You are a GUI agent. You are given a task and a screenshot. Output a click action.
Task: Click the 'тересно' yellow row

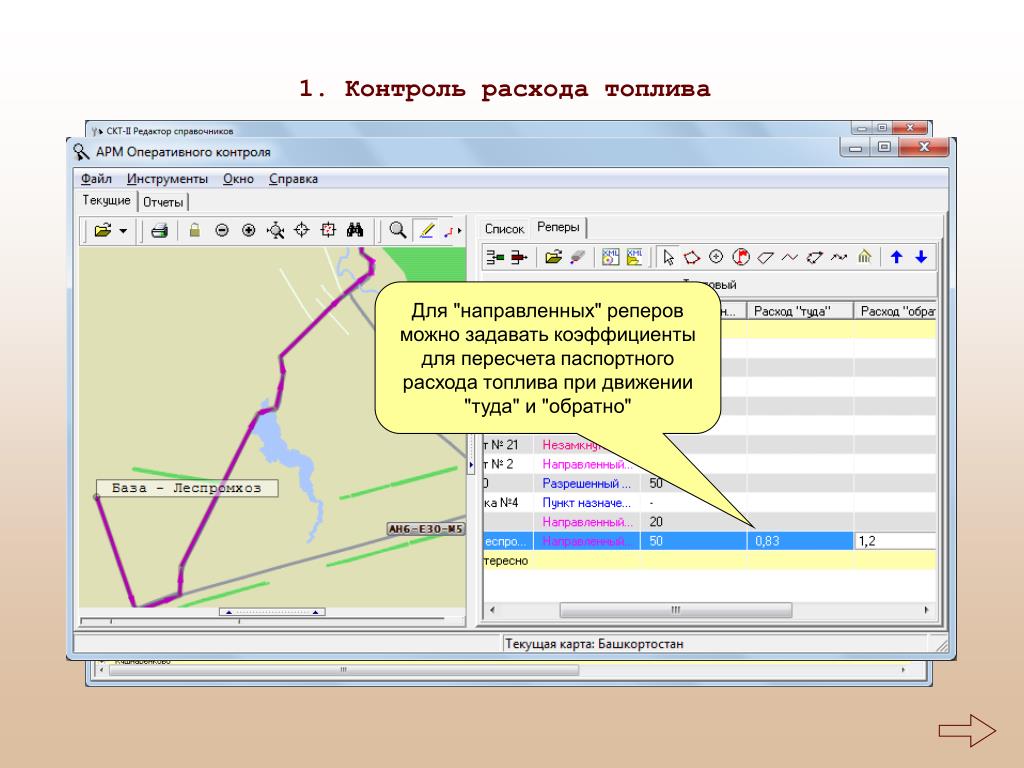[709, 560]
